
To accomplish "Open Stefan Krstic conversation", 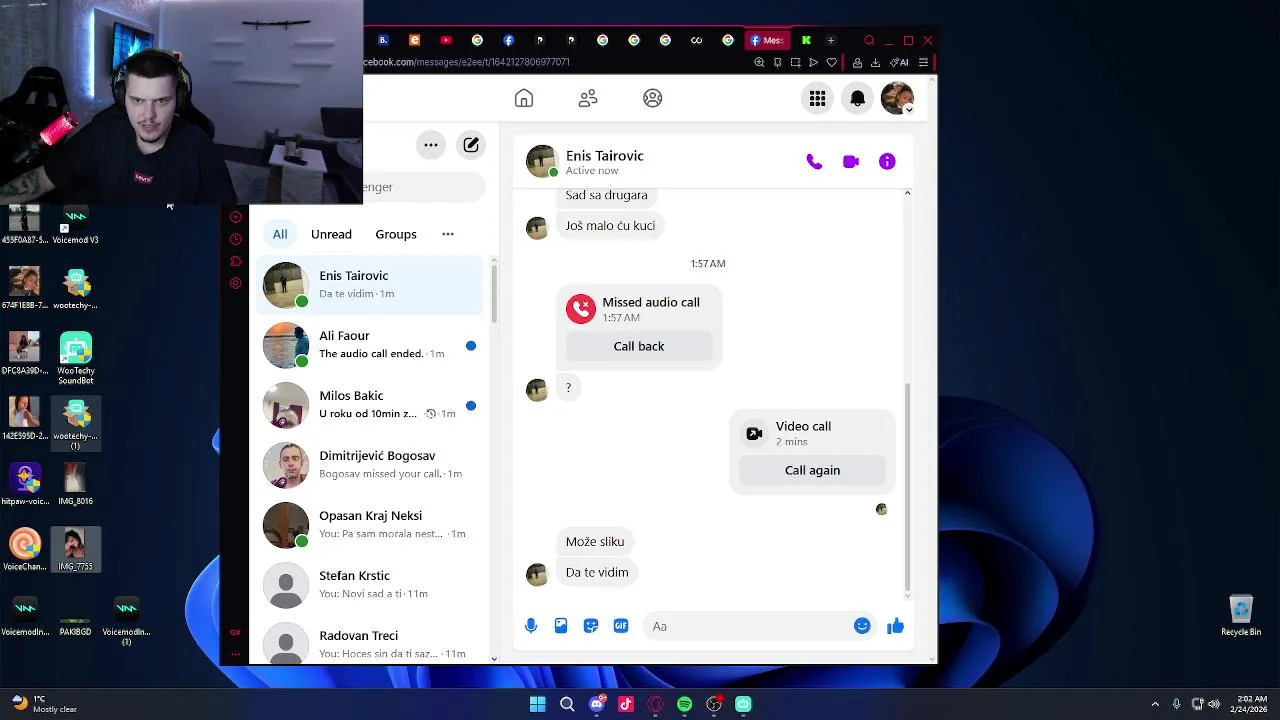I will 370,585.
